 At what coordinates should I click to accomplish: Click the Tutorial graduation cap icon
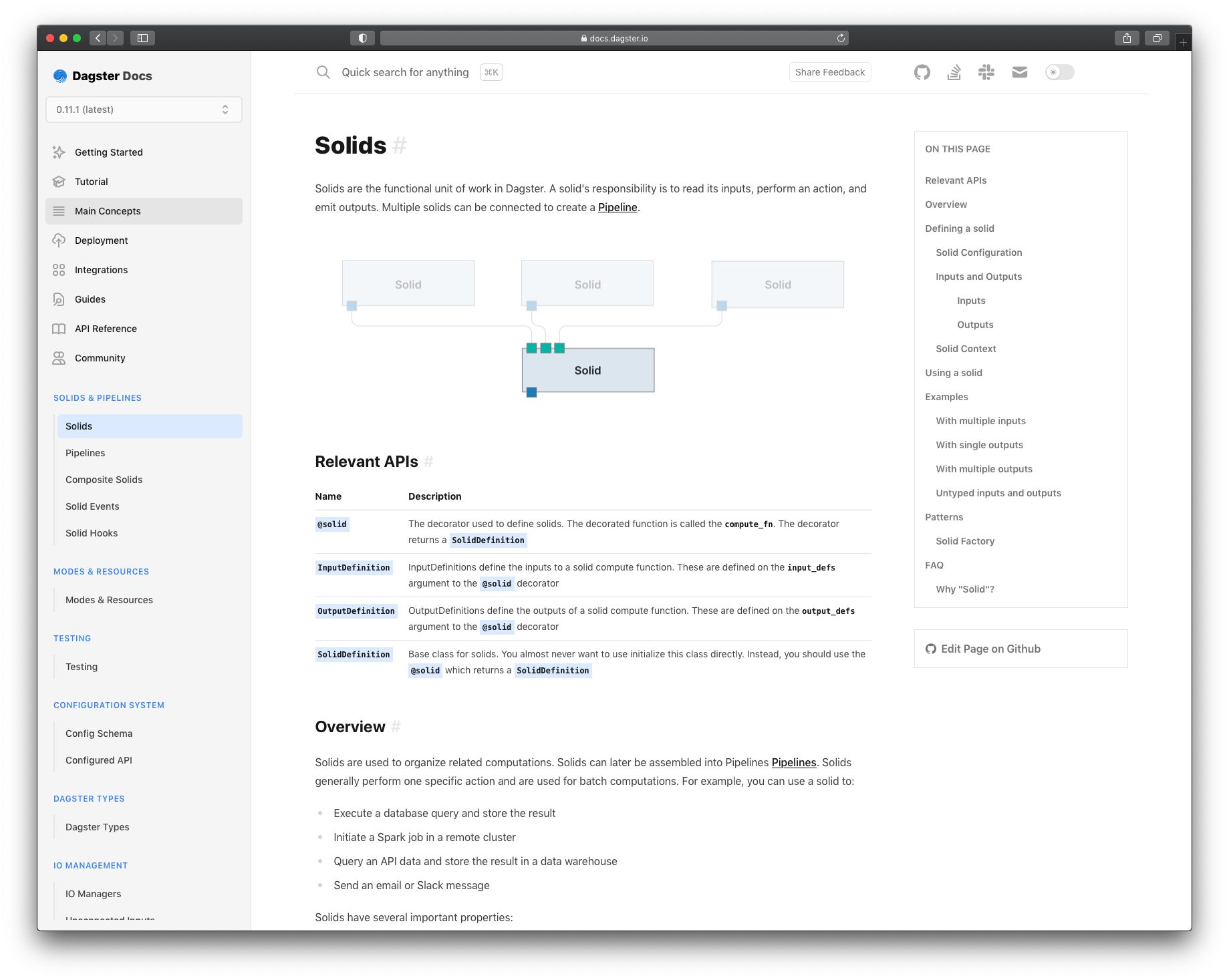click(59, 182)
